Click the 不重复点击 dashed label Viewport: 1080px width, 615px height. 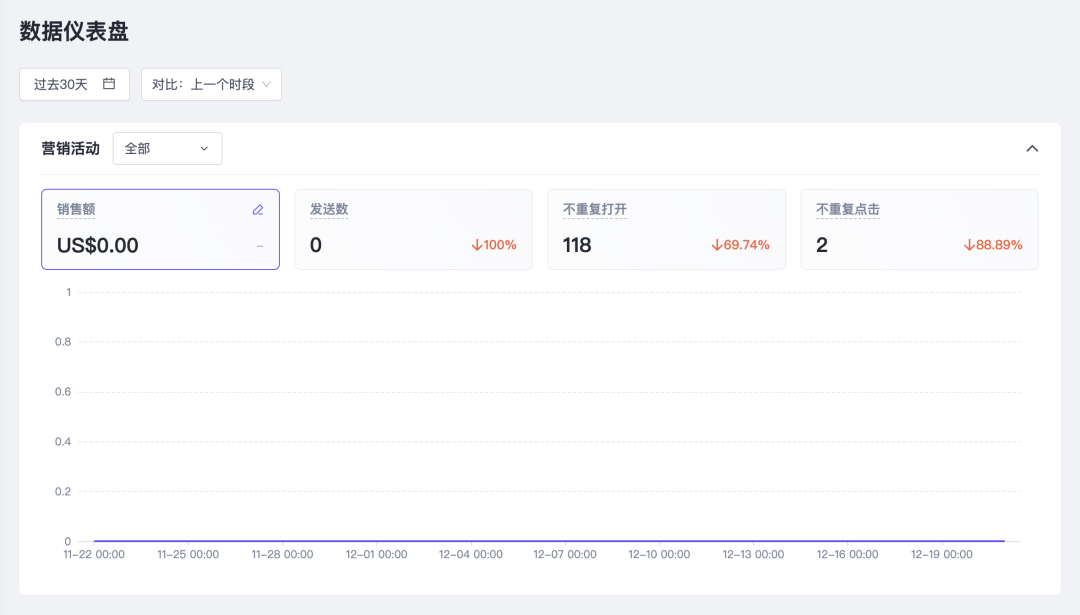pyautogui.click(x=848, y=210)
